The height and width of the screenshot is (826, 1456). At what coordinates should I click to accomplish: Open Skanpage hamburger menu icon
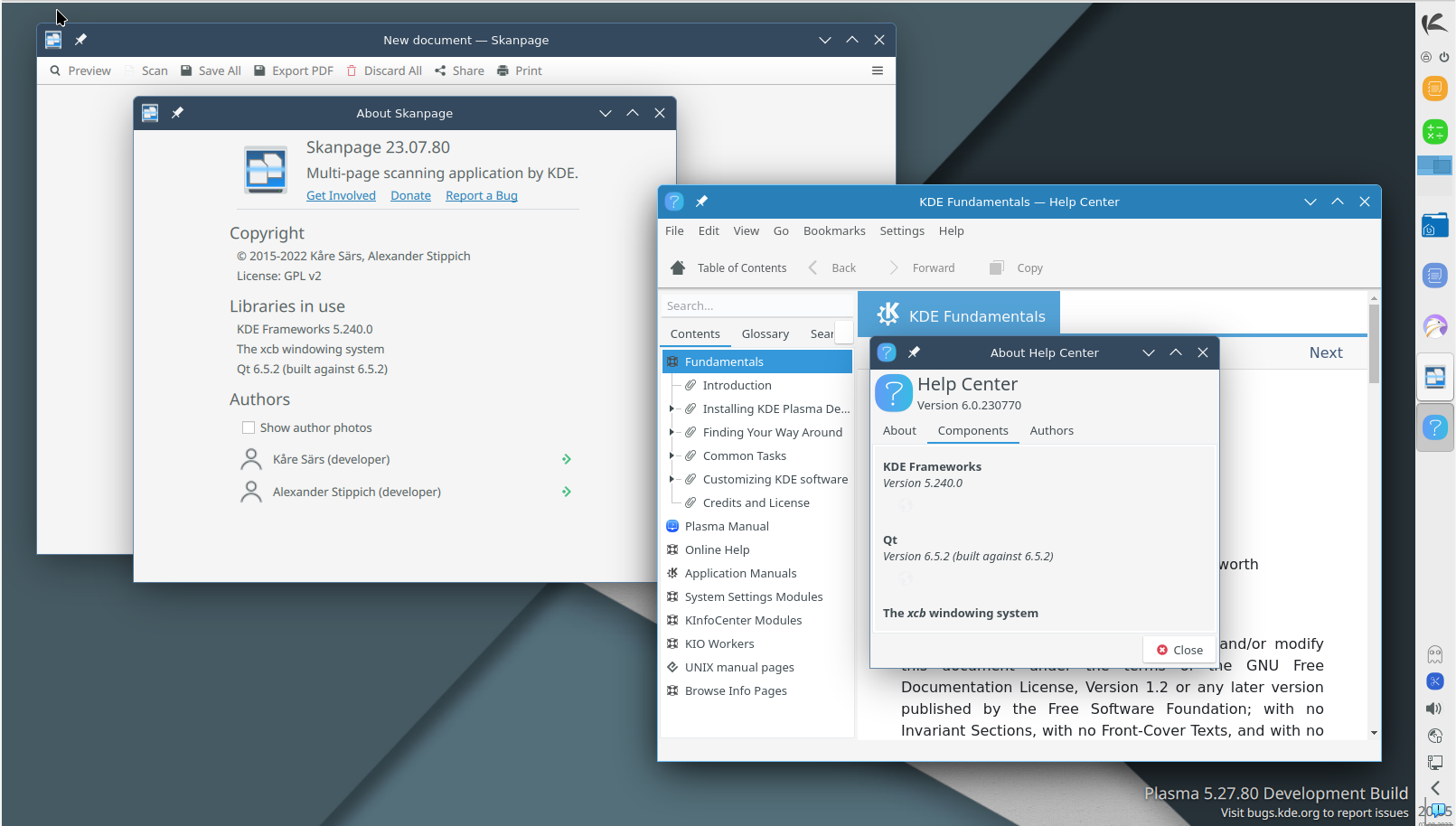tap(877, 70)
